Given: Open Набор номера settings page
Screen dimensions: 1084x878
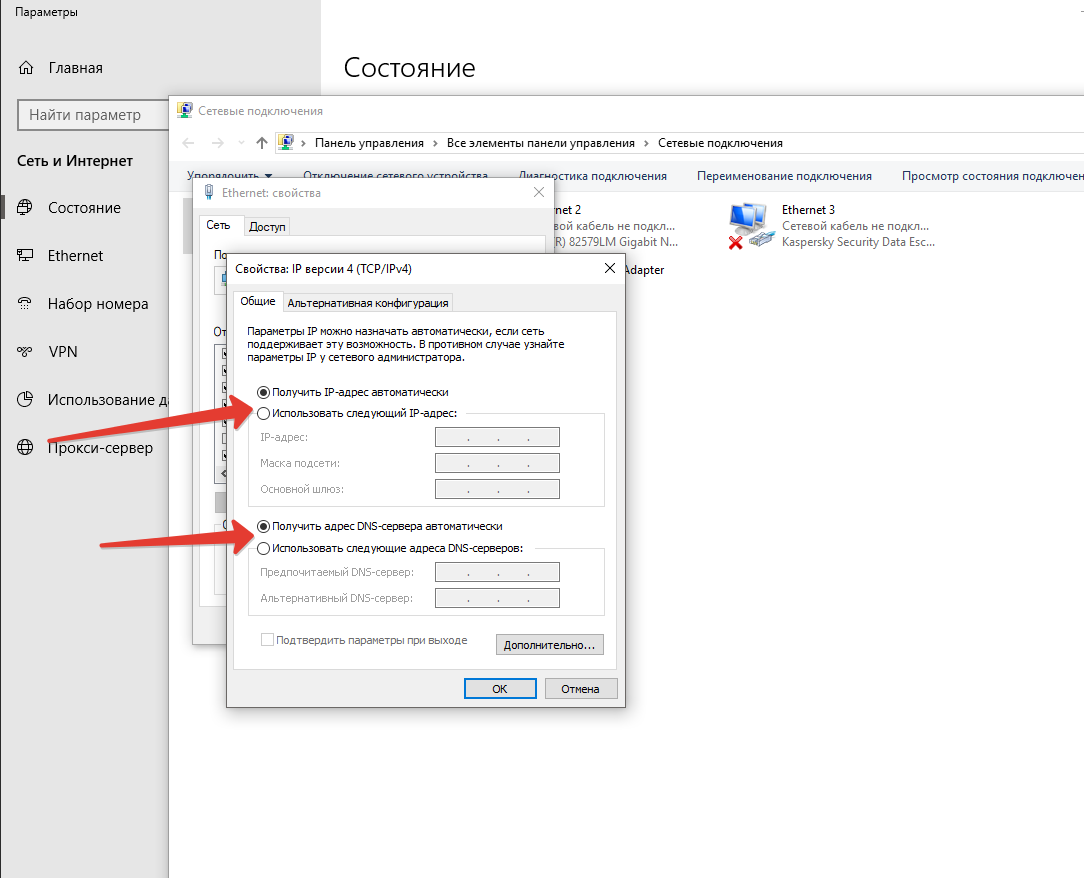Looking at the screenshot, I should pyautogui.click(x=98, y=303).
